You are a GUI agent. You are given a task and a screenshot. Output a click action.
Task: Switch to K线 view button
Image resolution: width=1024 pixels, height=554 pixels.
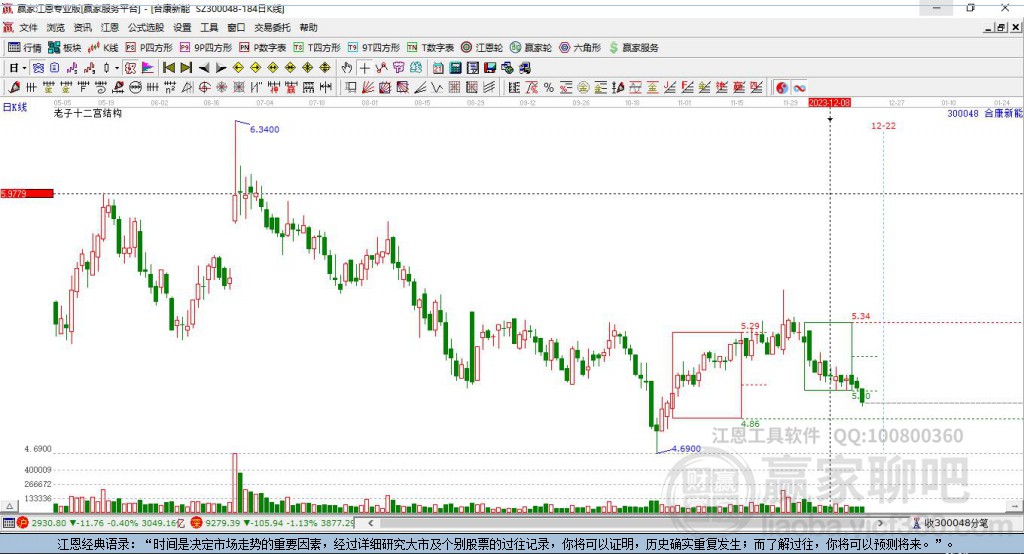103,48
